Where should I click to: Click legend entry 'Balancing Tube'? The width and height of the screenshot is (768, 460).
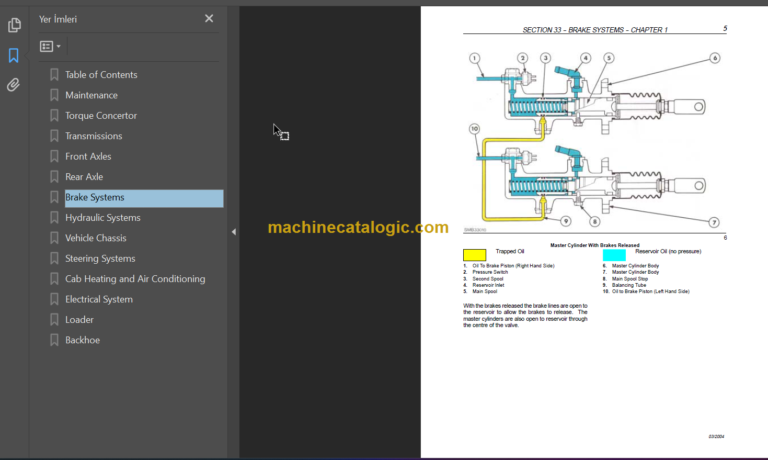(x=629, y=285)
